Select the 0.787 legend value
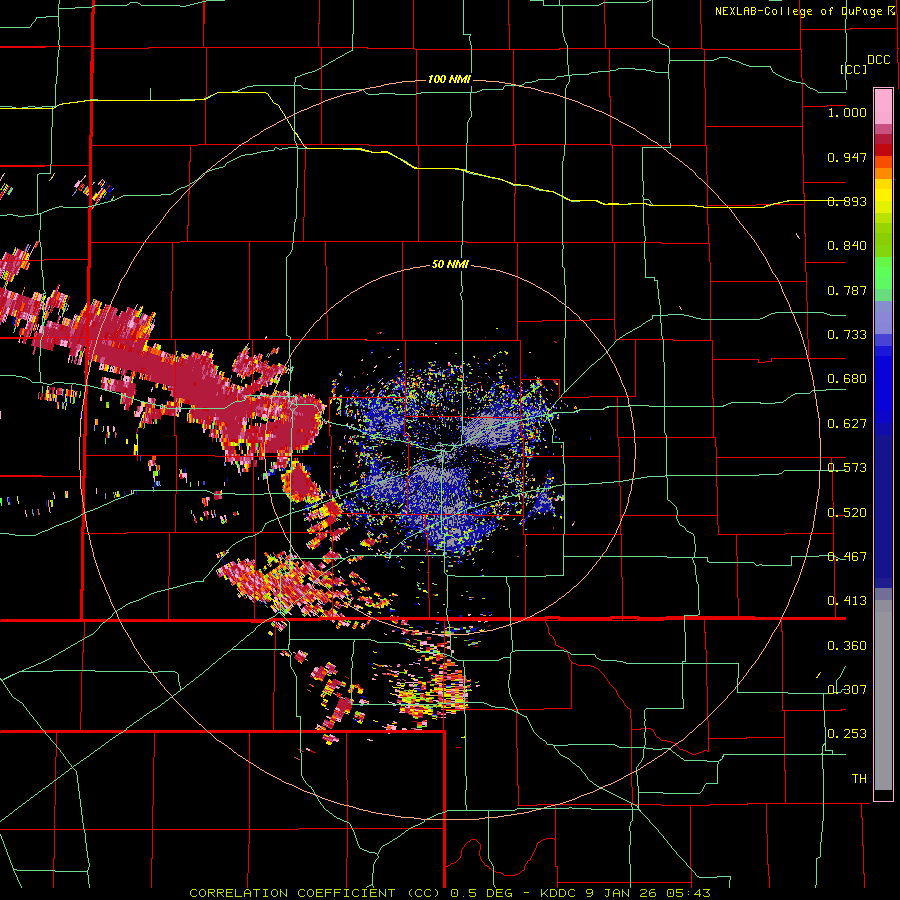Image resolution: width=900 pixels, height=900 pixels. pos(847,290)
